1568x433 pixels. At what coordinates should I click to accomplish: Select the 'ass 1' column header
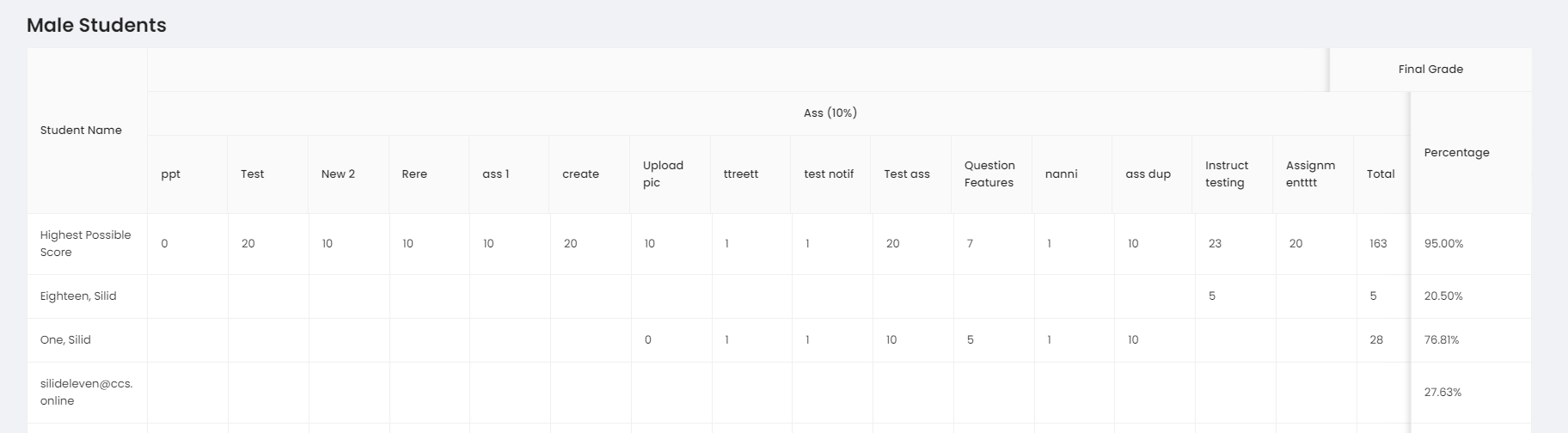[495, 174]
